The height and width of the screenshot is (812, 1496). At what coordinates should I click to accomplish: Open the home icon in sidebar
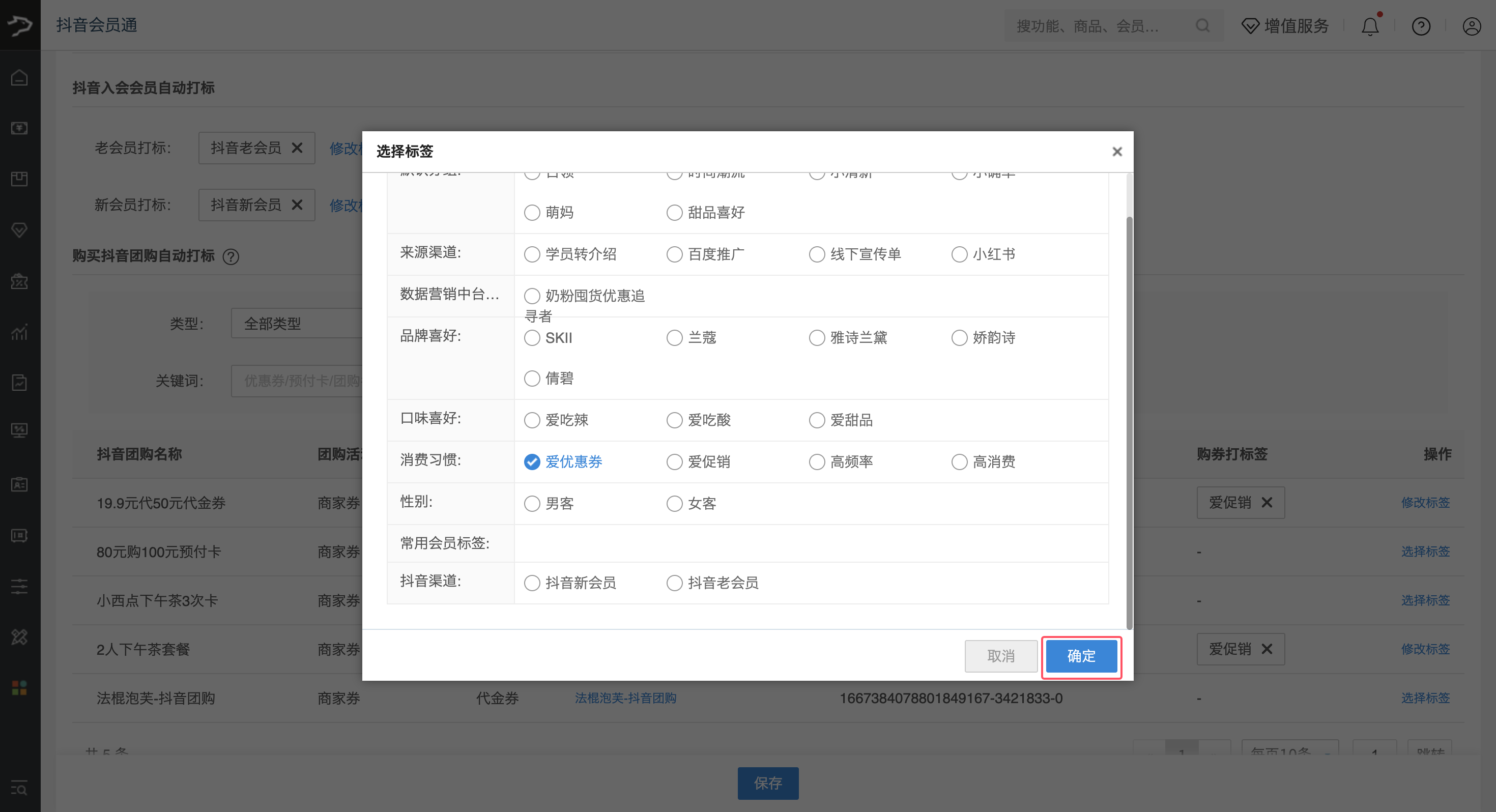point(19,77)
